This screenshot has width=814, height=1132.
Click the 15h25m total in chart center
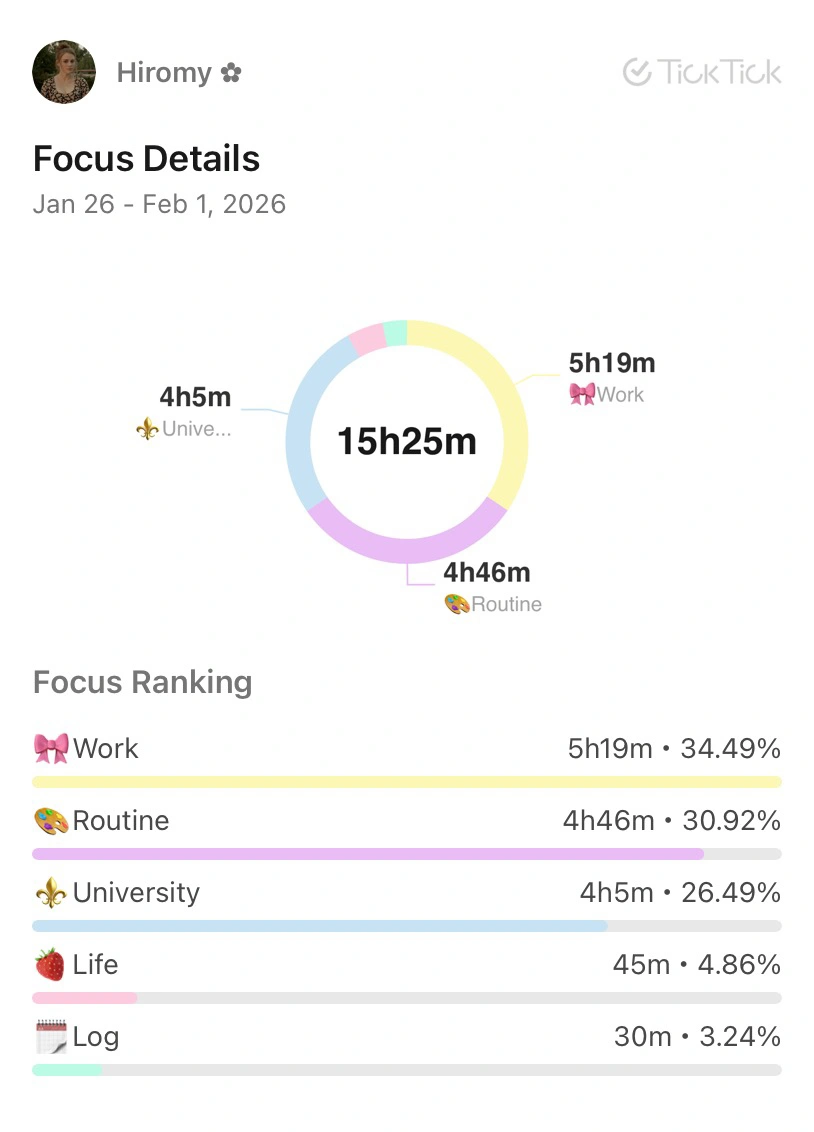[406, 441]
